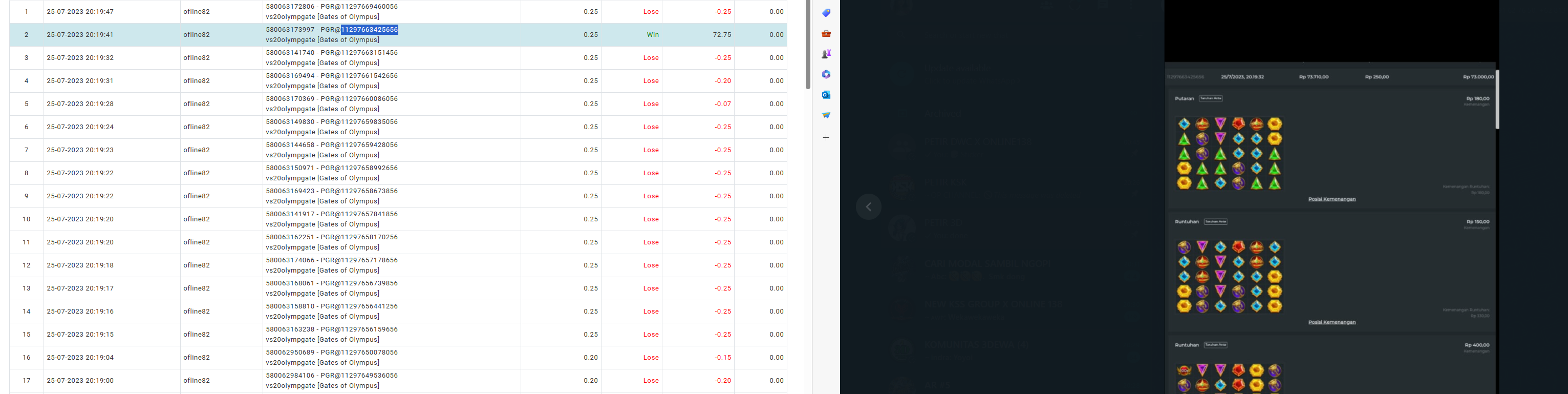Click the Rp 400,00 Runtuhan symbol grid
Image resolution: width=1568 pixels, height=394 pixels.
coord(1229,378)
